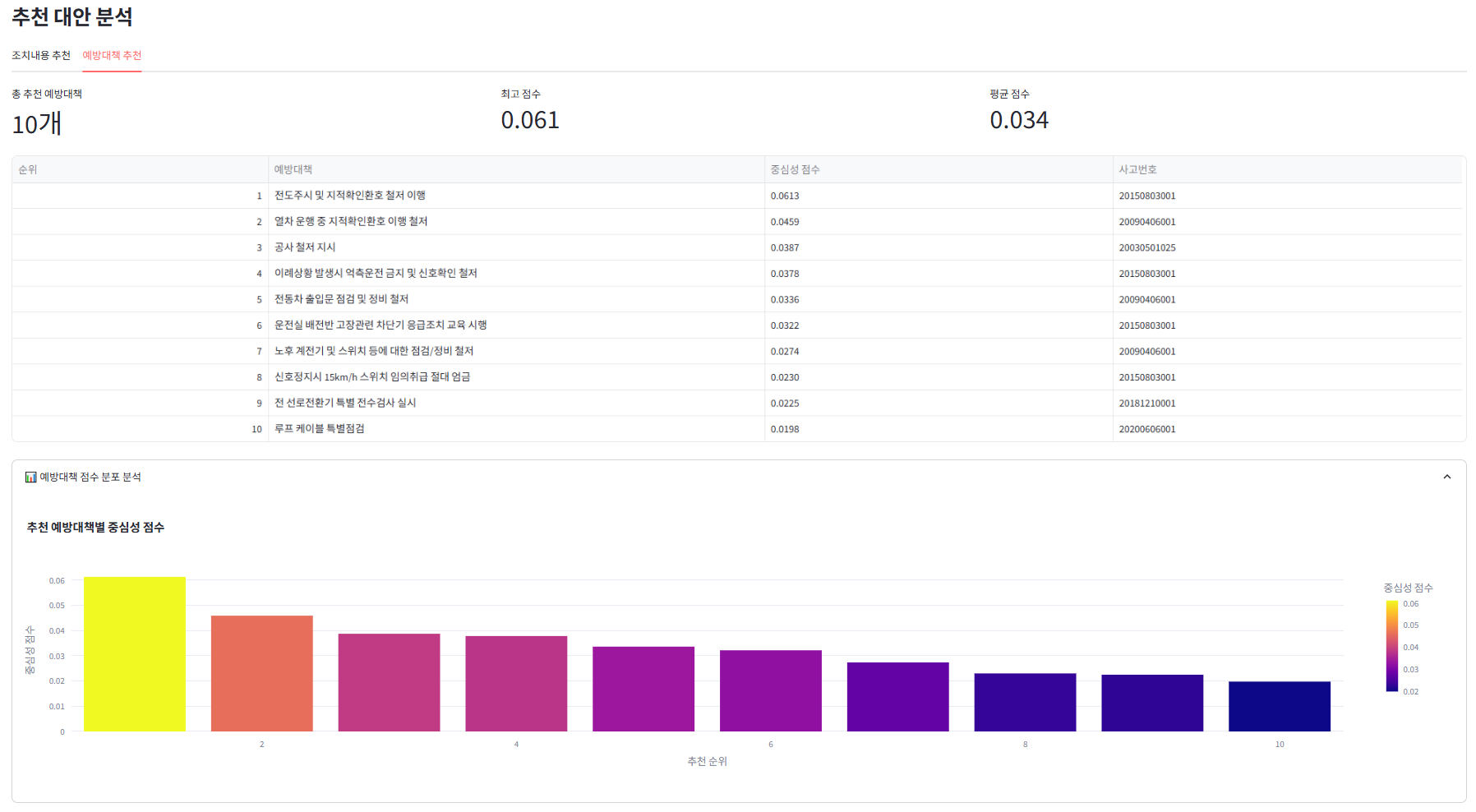The height and width of the screenshot is (812, 1476).
Task: Select the 공사 철저 지시 cell
Action: click(x=305, y=247)
